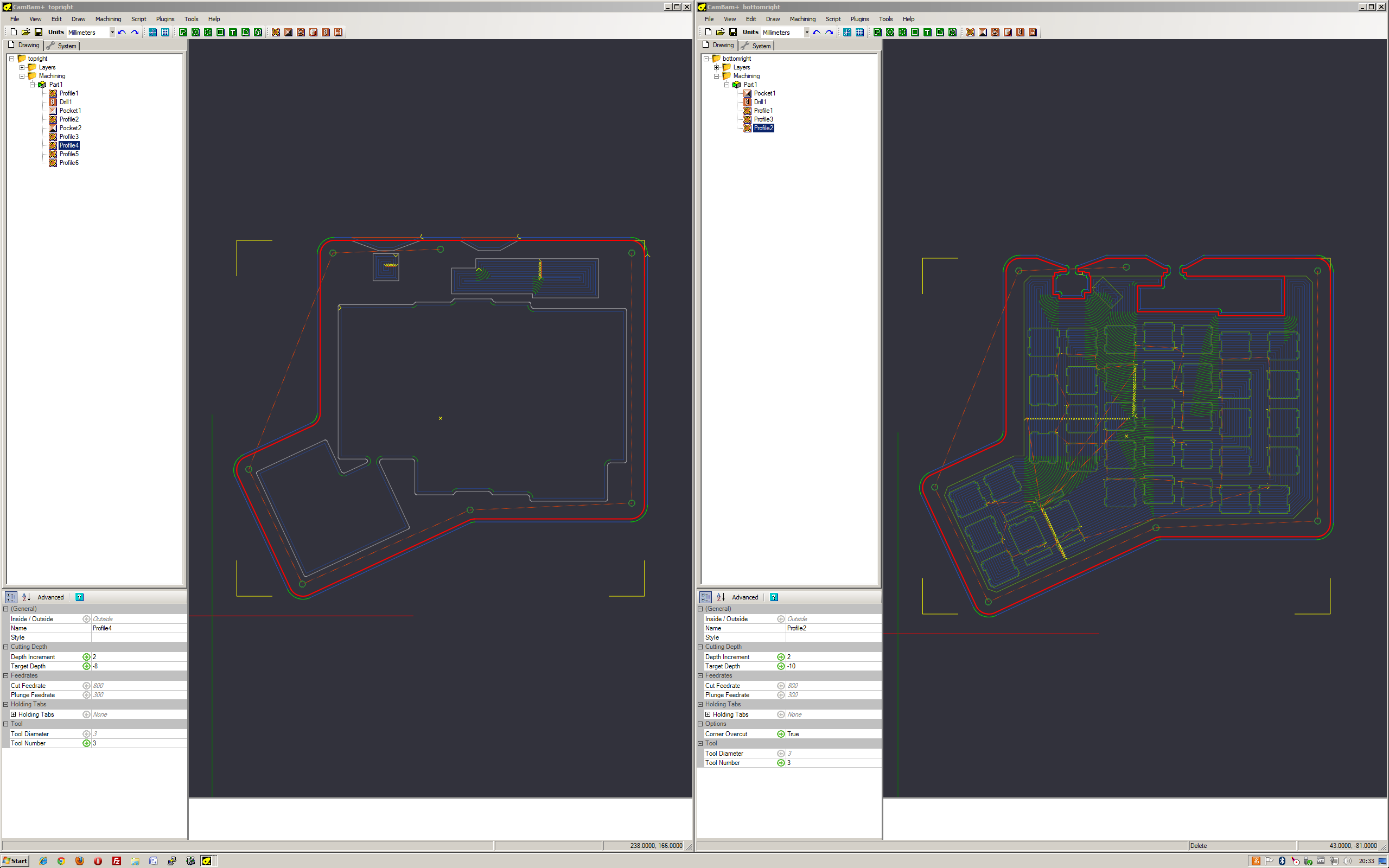Image resolution: width=1389 pixels, height=868 pixels.
Task: Create a new Profile machining operation
Action: pos(276,32)
